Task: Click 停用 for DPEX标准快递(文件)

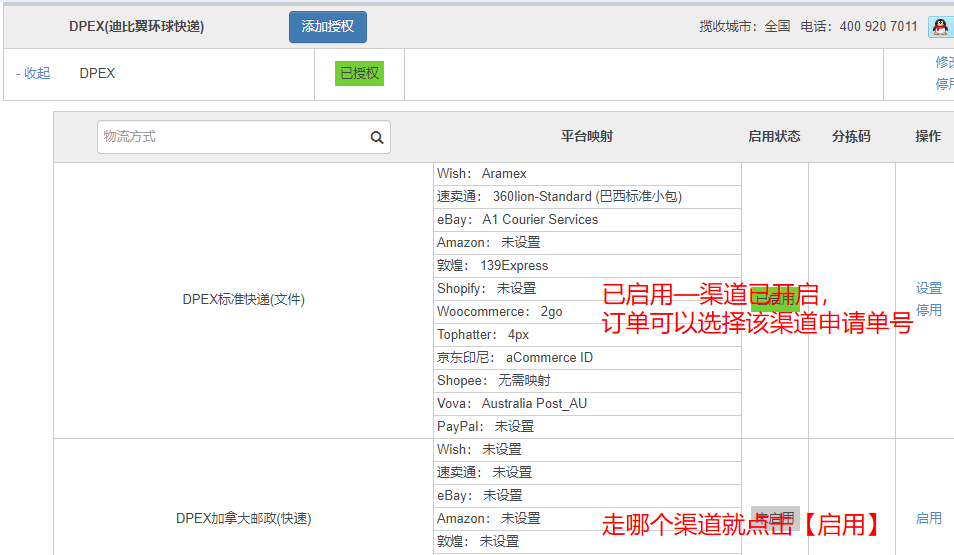Action: 928,310
